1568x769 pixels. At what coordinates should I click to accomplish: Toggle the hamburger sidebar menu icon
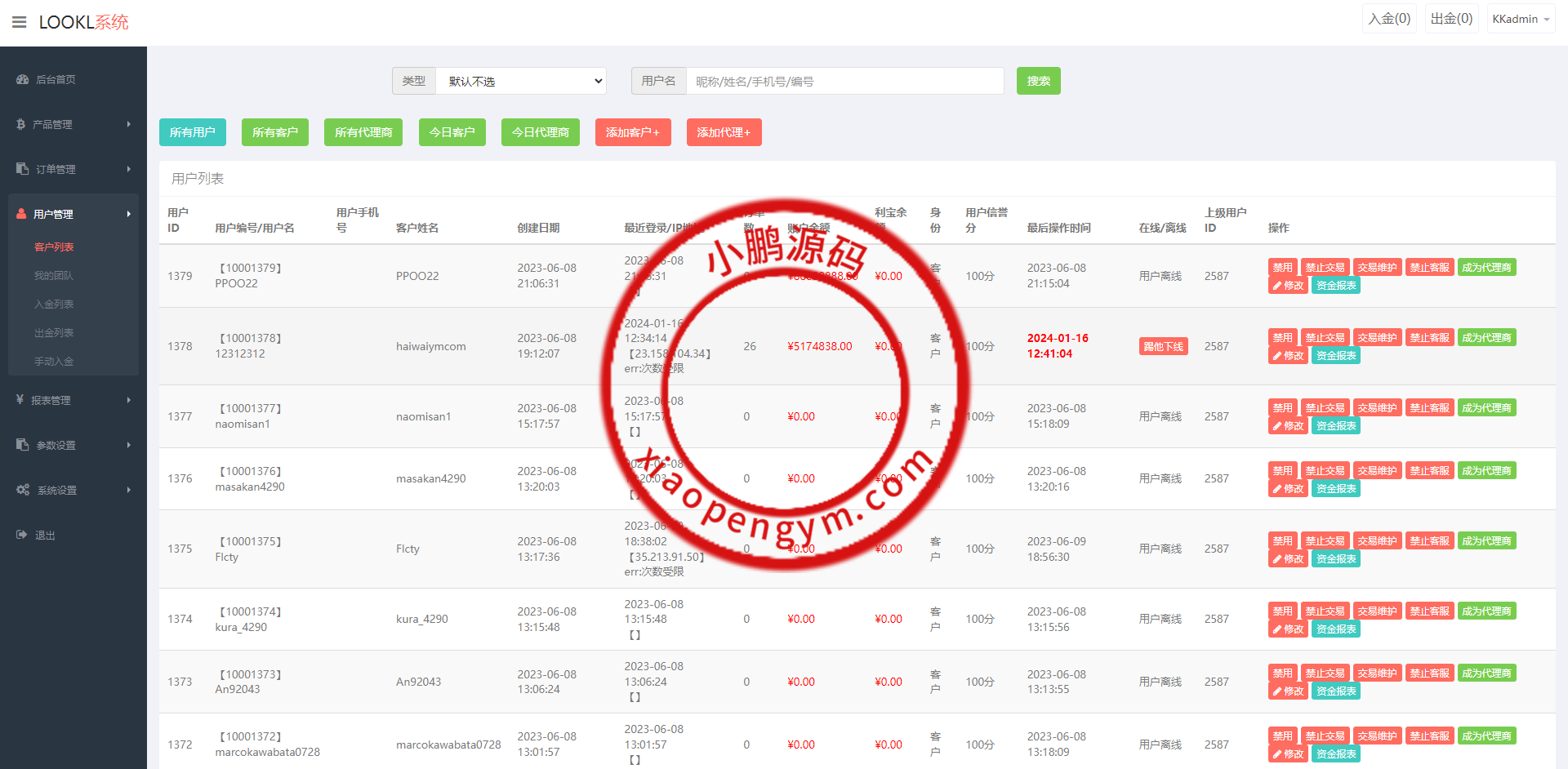pyautogui.click(x=20, y=22)
